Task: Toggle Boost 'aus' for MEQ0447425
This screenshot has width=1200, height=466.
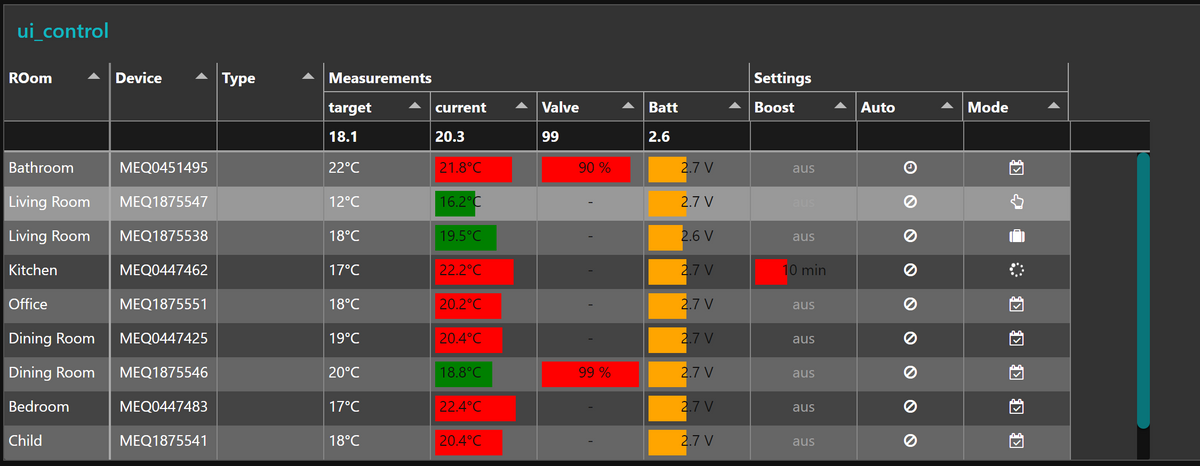Action: pyautogui.click(x=803, y=338)
